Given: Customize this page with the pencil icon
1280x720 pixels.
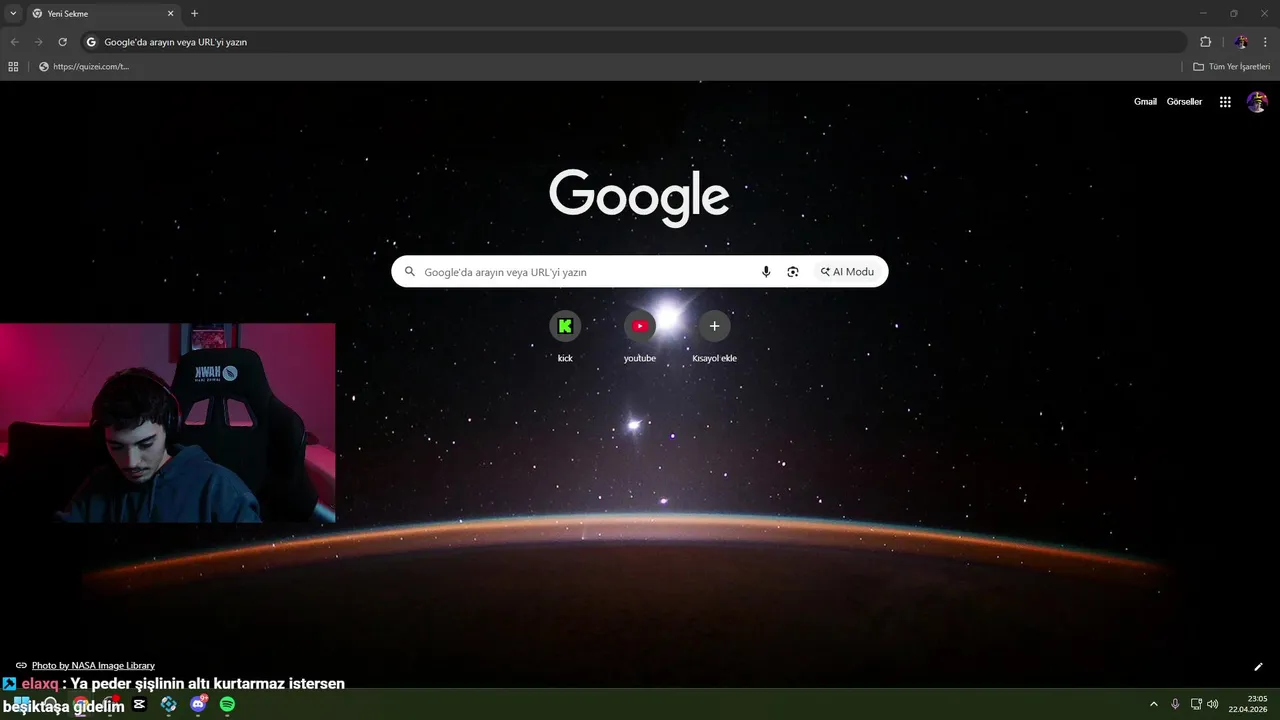Looking at the screenshot, I should [1258, 667].
